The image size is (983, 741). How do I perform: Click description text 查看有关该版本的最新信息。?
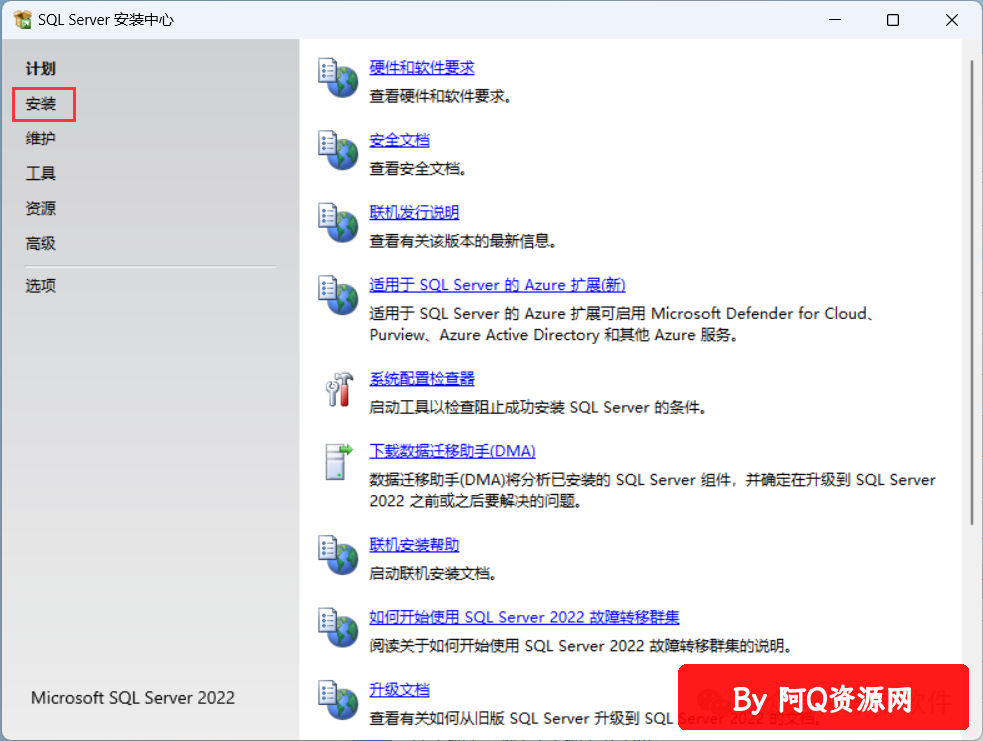pos(463,241)
